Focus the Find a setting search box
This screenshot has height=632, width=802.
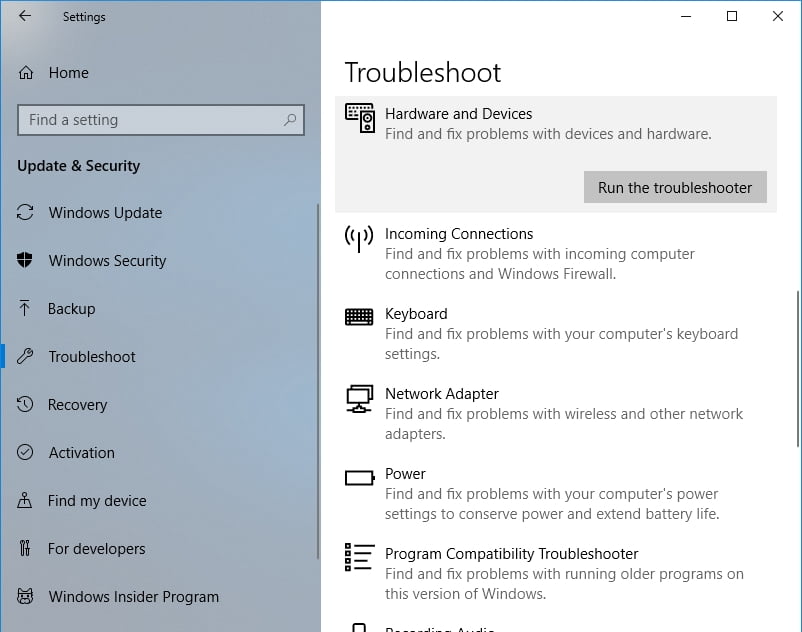tap(150, 120)
